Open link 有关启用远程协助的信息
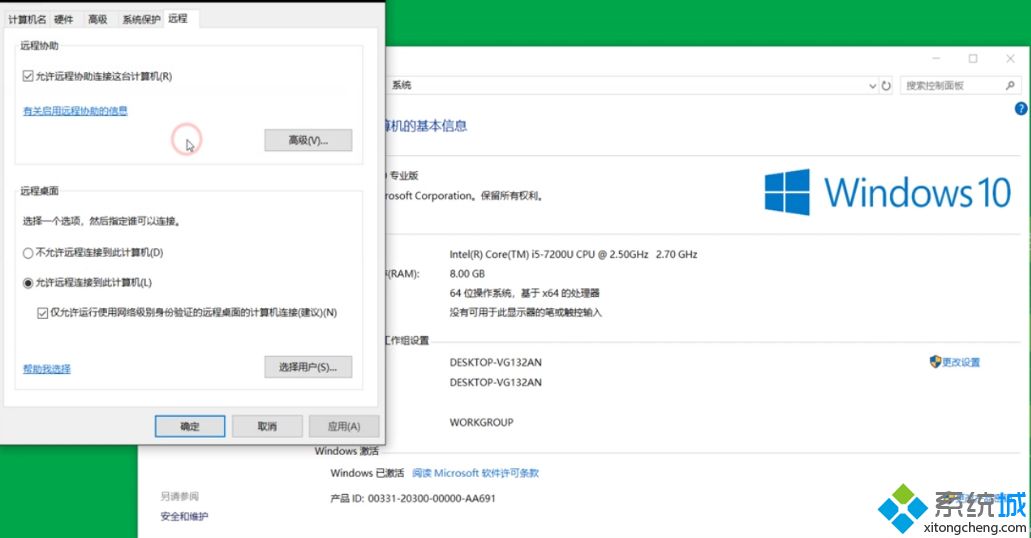 pos(75,111)
